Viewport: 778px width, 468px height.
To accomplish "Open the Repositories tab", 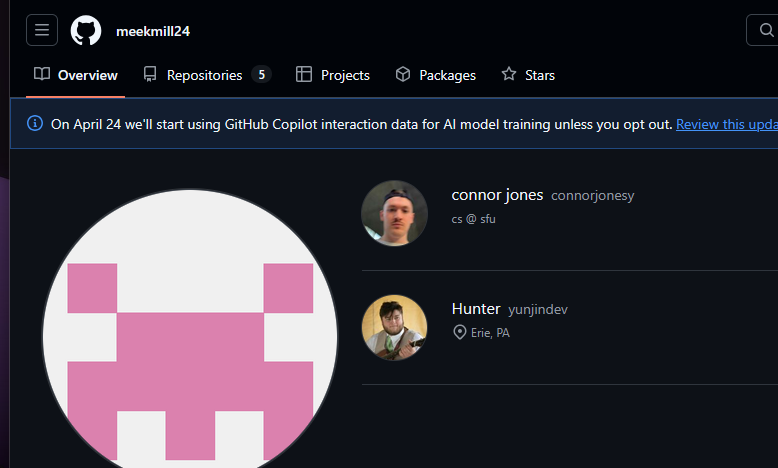I will 207,75.
